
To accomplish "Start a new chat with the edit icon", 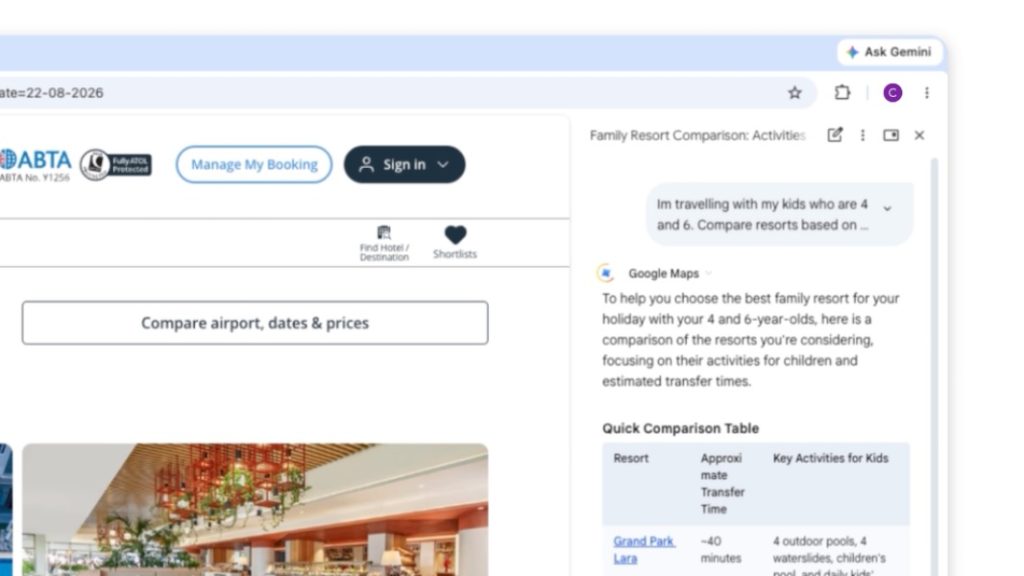I will coord(835,135).
